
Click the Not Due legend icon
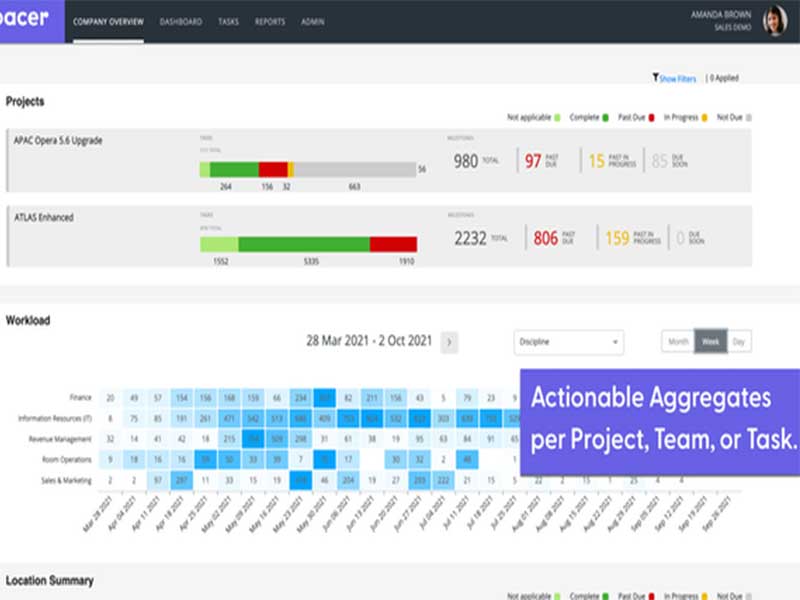748,116
